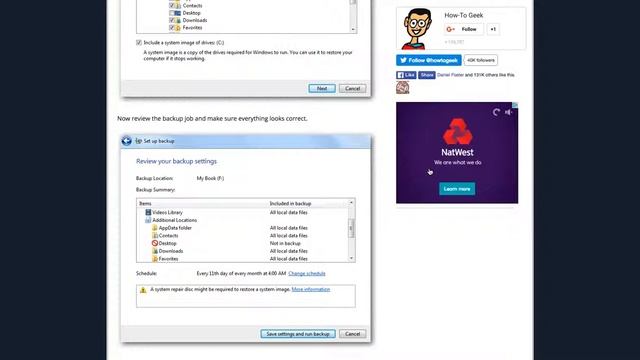Click the Facebook Like button
The height and width of the screenshot is (360, 640).
pyautogui.click(x=406, y=75)
